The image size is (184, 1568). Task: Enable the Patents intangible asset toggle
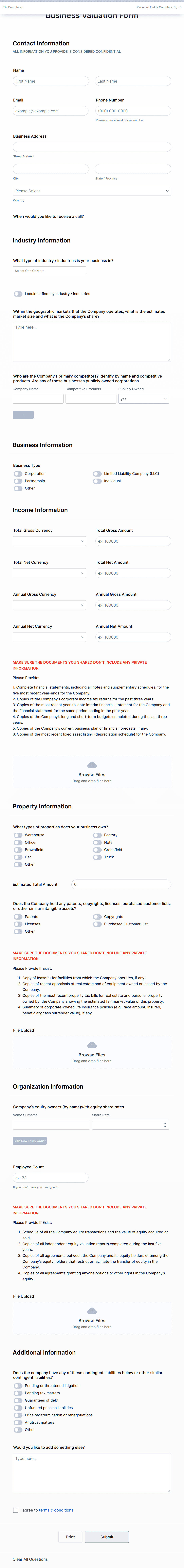(x=18, y=917)
